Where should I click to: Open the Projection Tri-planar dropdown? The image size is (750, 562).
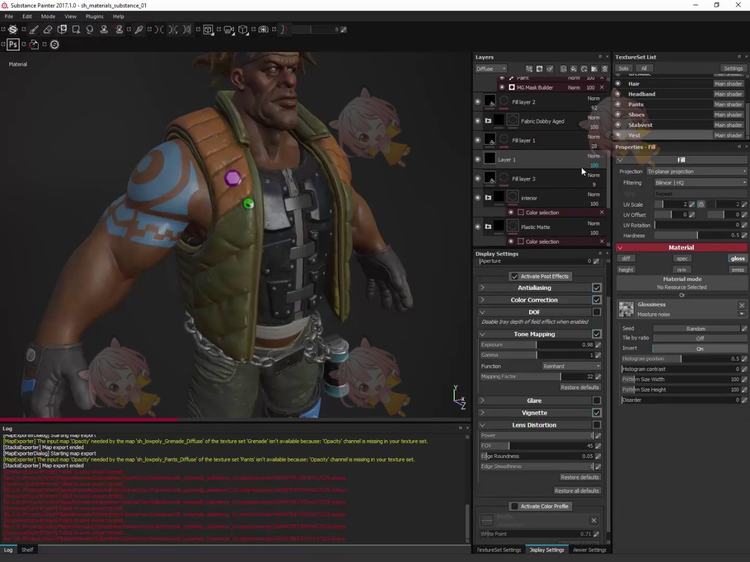pos(696,171)
